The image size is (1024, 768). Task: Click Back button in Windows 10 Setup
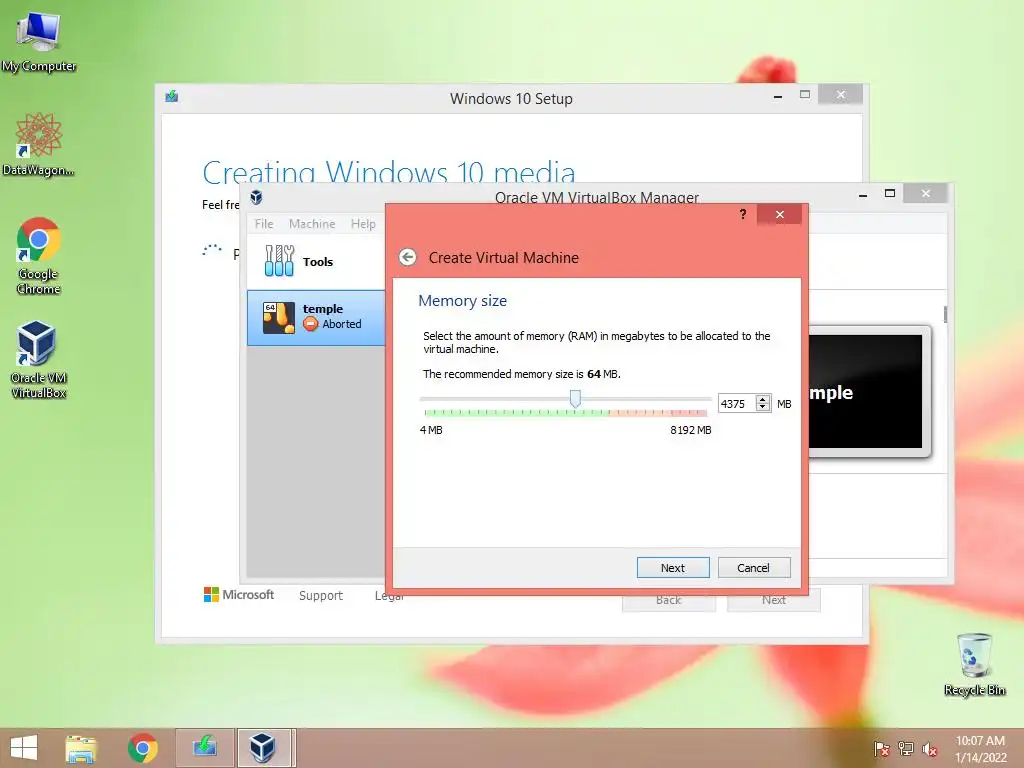click(668, 600)
